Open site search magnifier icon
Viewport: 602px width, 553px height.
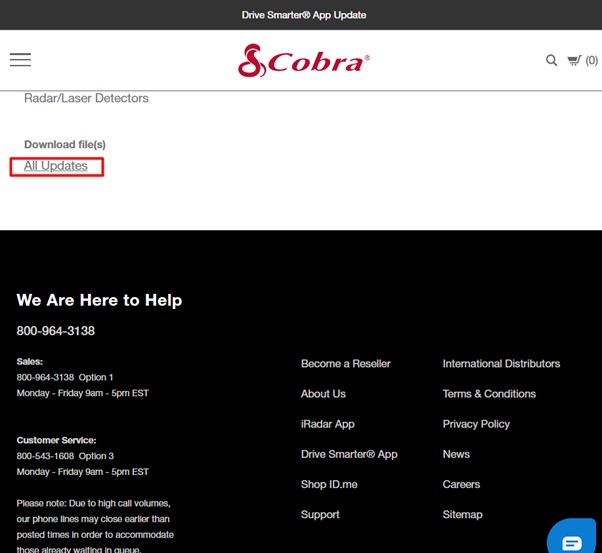pos(551,60)
